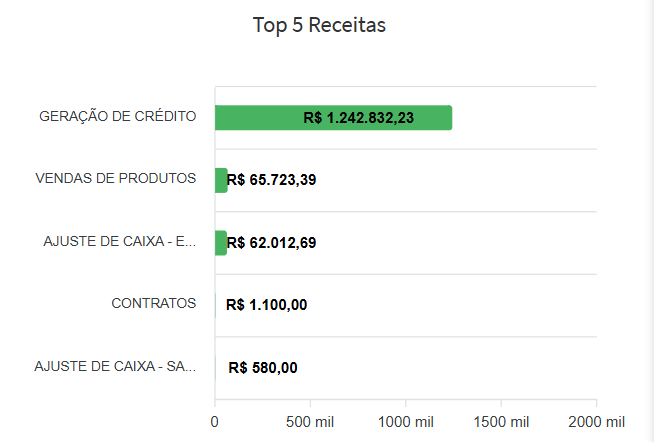The height and width of the screenshot is (442, 654).
Task: Click the vertical divider strip at the chart's right edge
Action: [647, 220]
